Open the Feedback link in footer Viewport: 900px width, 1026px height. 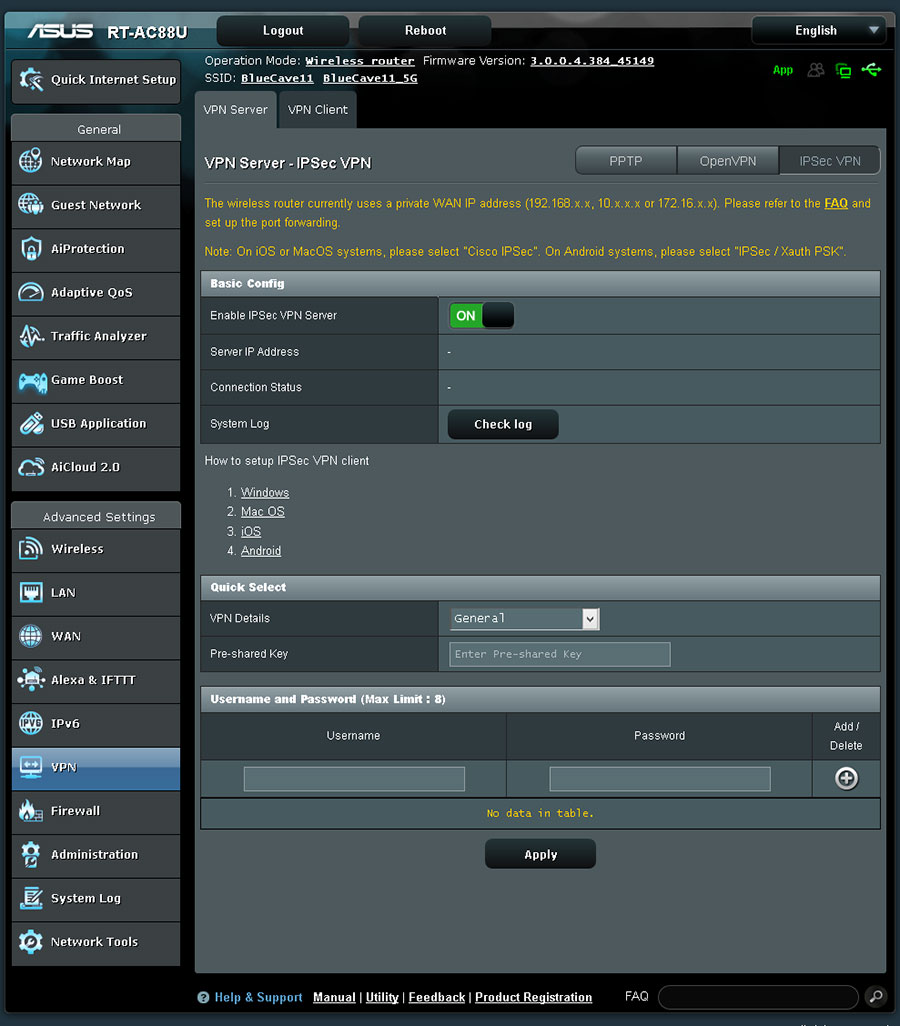[437, 997]
